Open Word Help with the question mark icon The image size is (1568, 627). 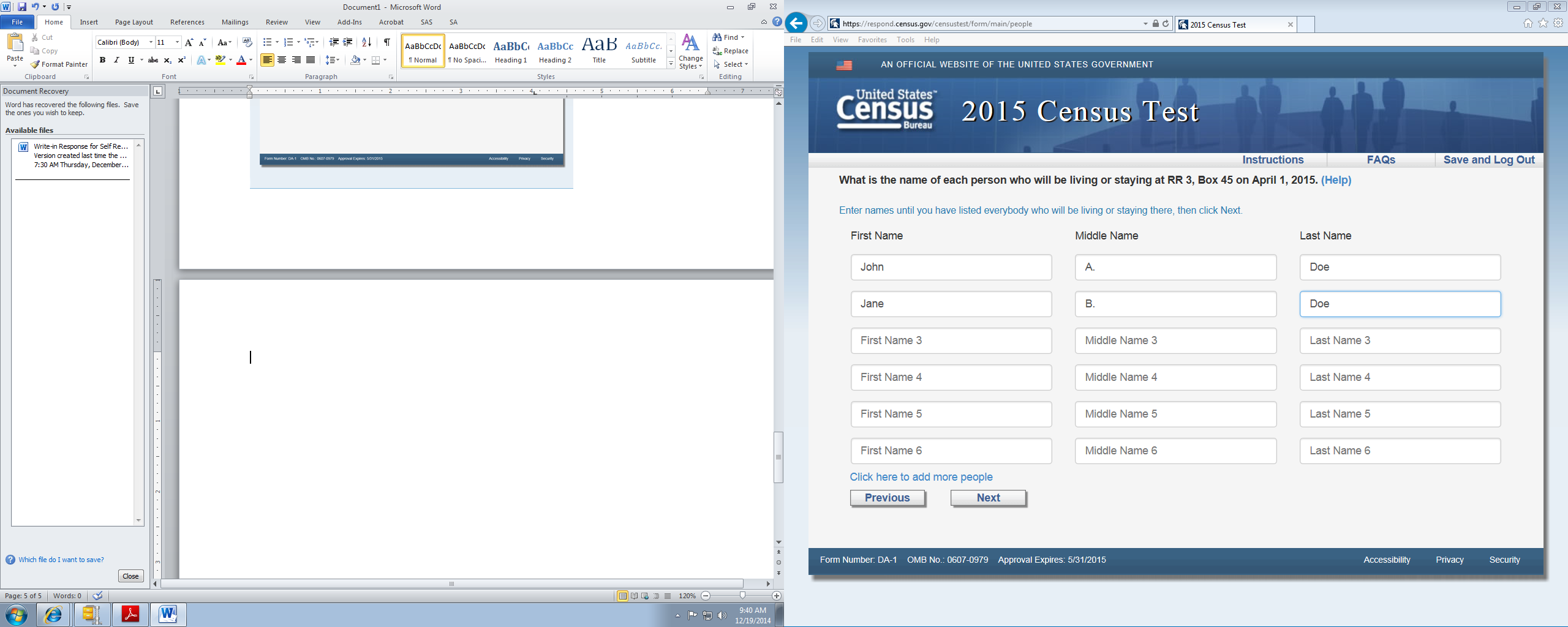(777, 22)
